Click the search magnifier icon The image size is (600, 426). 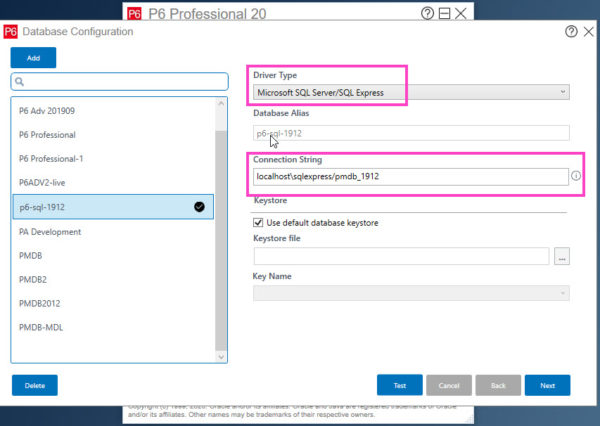20,82
